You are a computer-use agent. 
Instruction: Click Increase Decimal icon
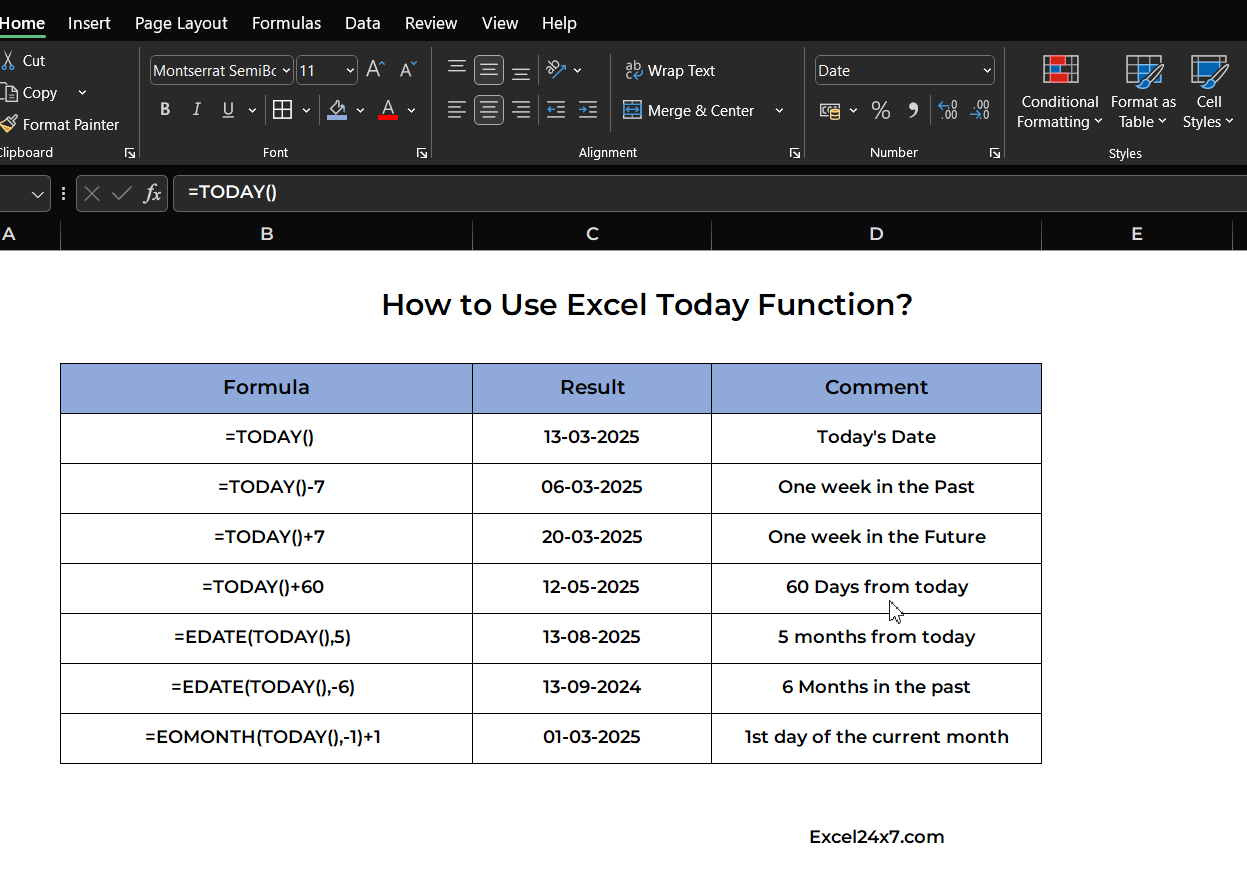click(948, 110)
